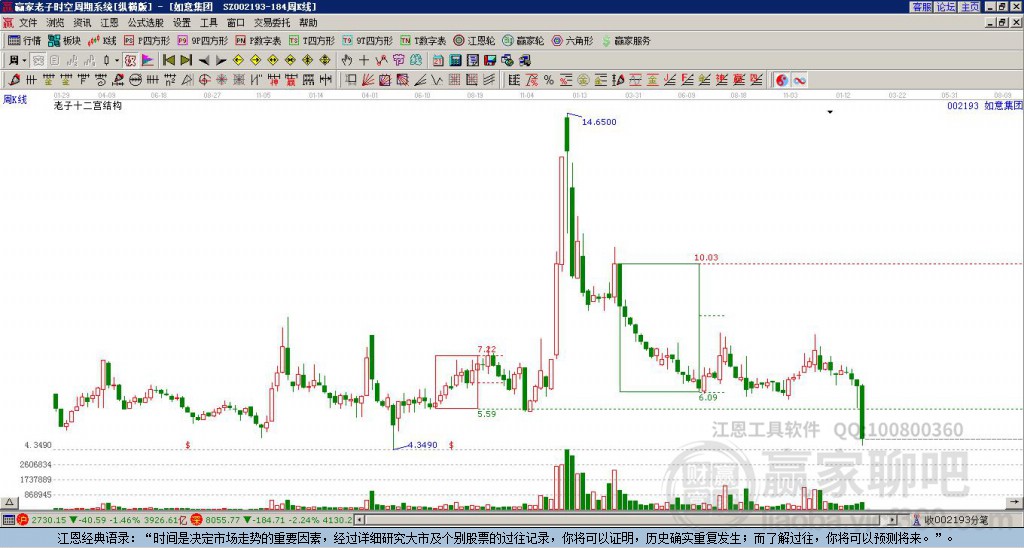Open the 江恩 menu
Image resolution: width=1024 pixels, height=548 pixels.
pos(109,23)
